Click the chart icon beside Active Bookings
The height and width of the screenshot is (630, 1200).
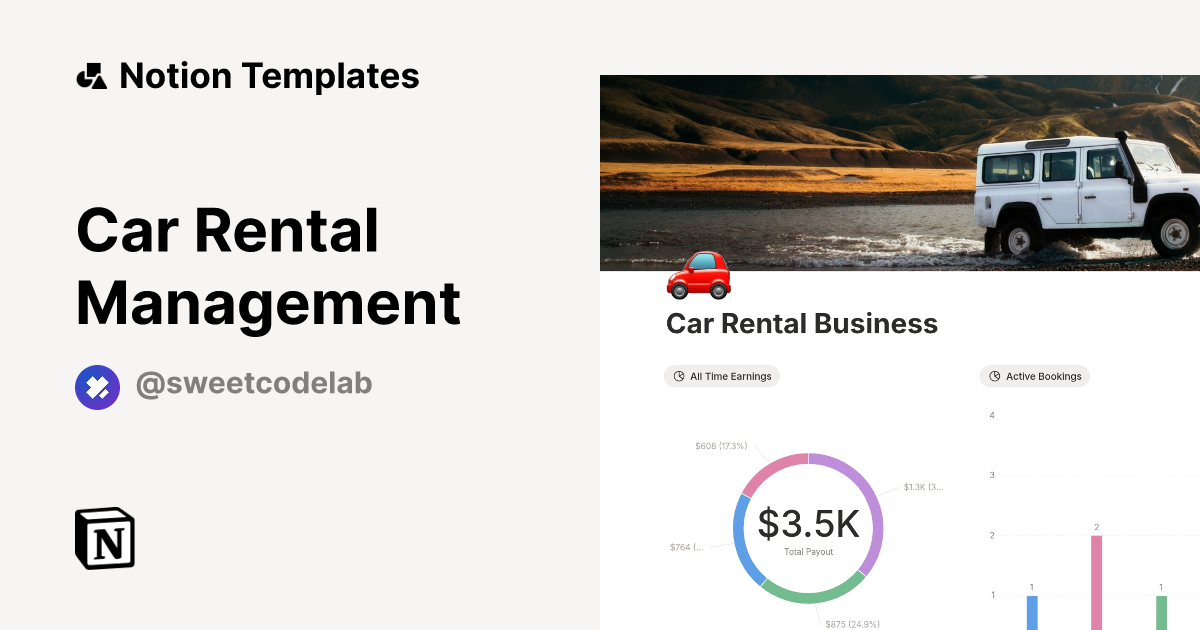click(x=995, y=377)
